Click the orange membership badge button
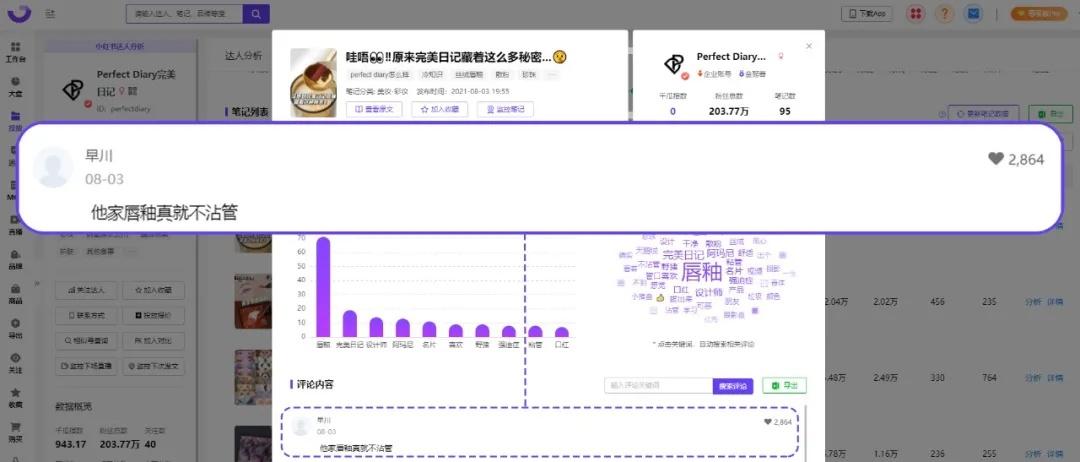The image size is (1080, 462). (x=1039, y=14)
